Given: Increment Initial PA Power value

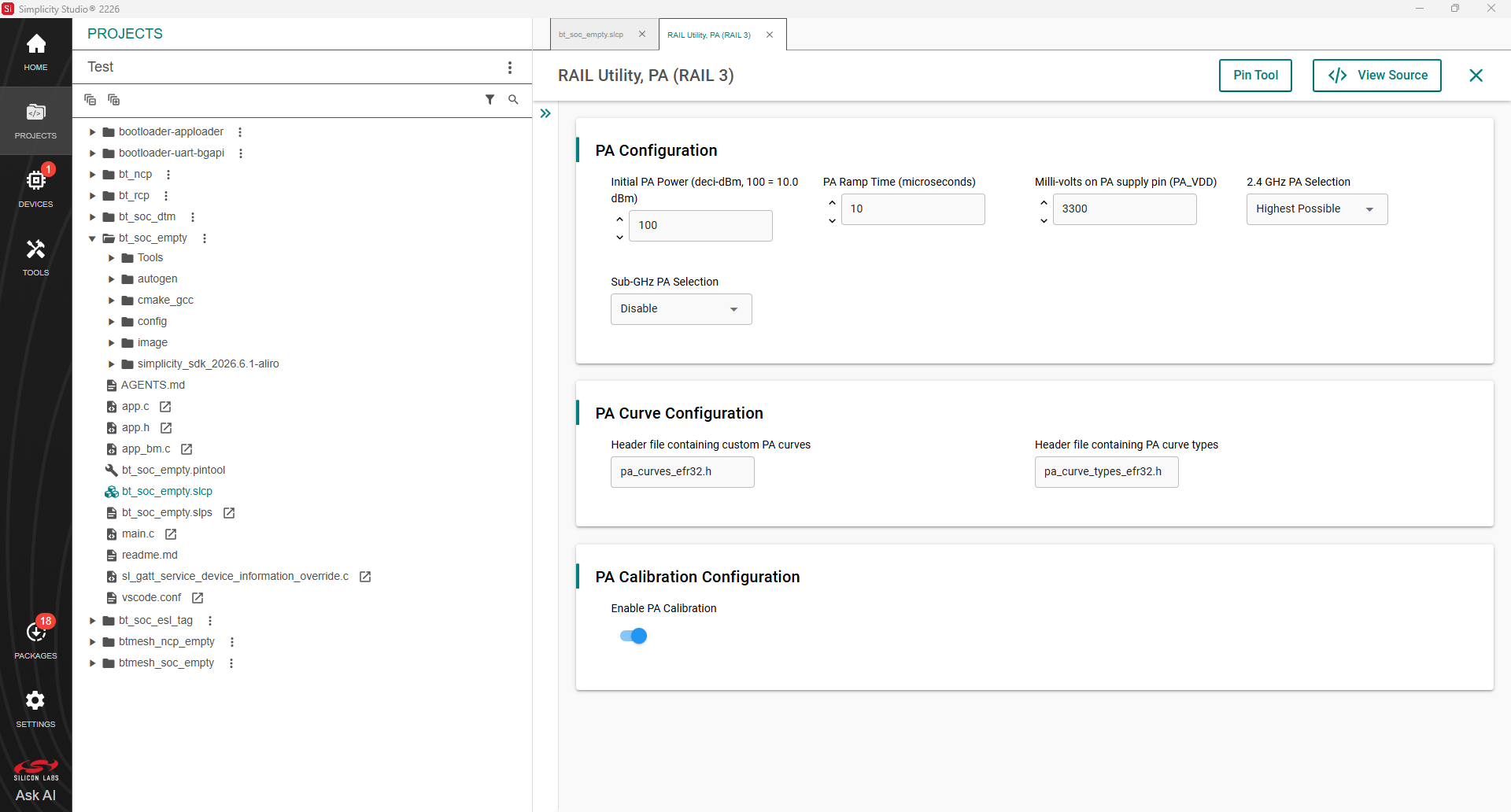Looking at the screenshot, I should 619,219.
